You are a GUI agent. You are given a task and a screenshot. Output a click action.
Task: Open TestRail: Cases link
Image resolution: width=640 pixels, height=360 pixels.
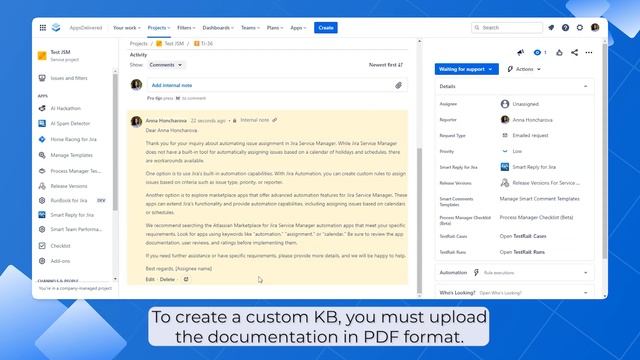[523, 236]
